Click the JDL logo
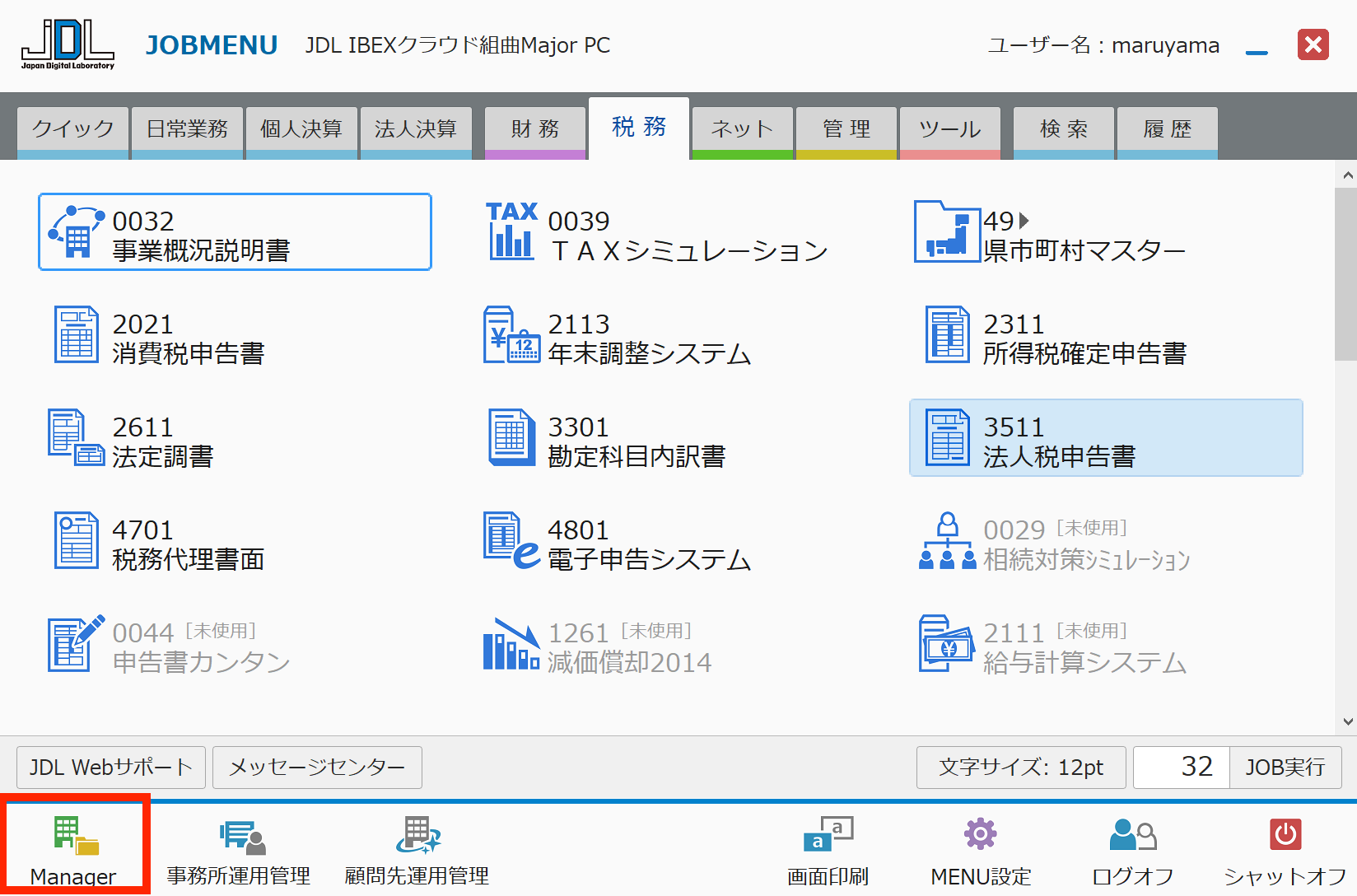 pos(68,44)
